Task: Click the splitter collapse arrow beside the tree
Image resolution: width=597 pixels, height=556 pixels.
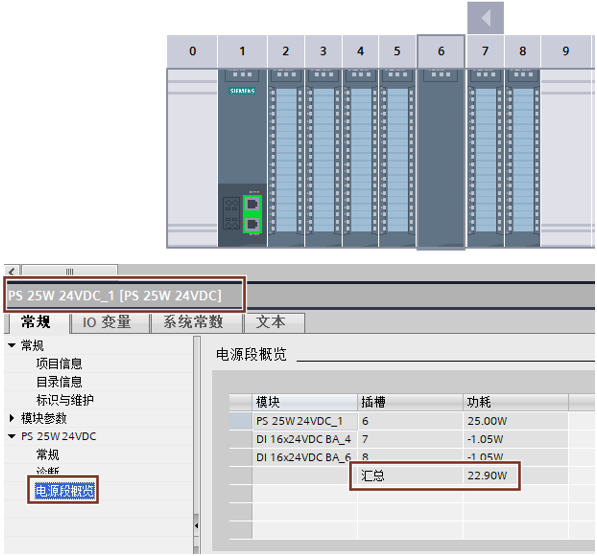Action: pos(196,526)
